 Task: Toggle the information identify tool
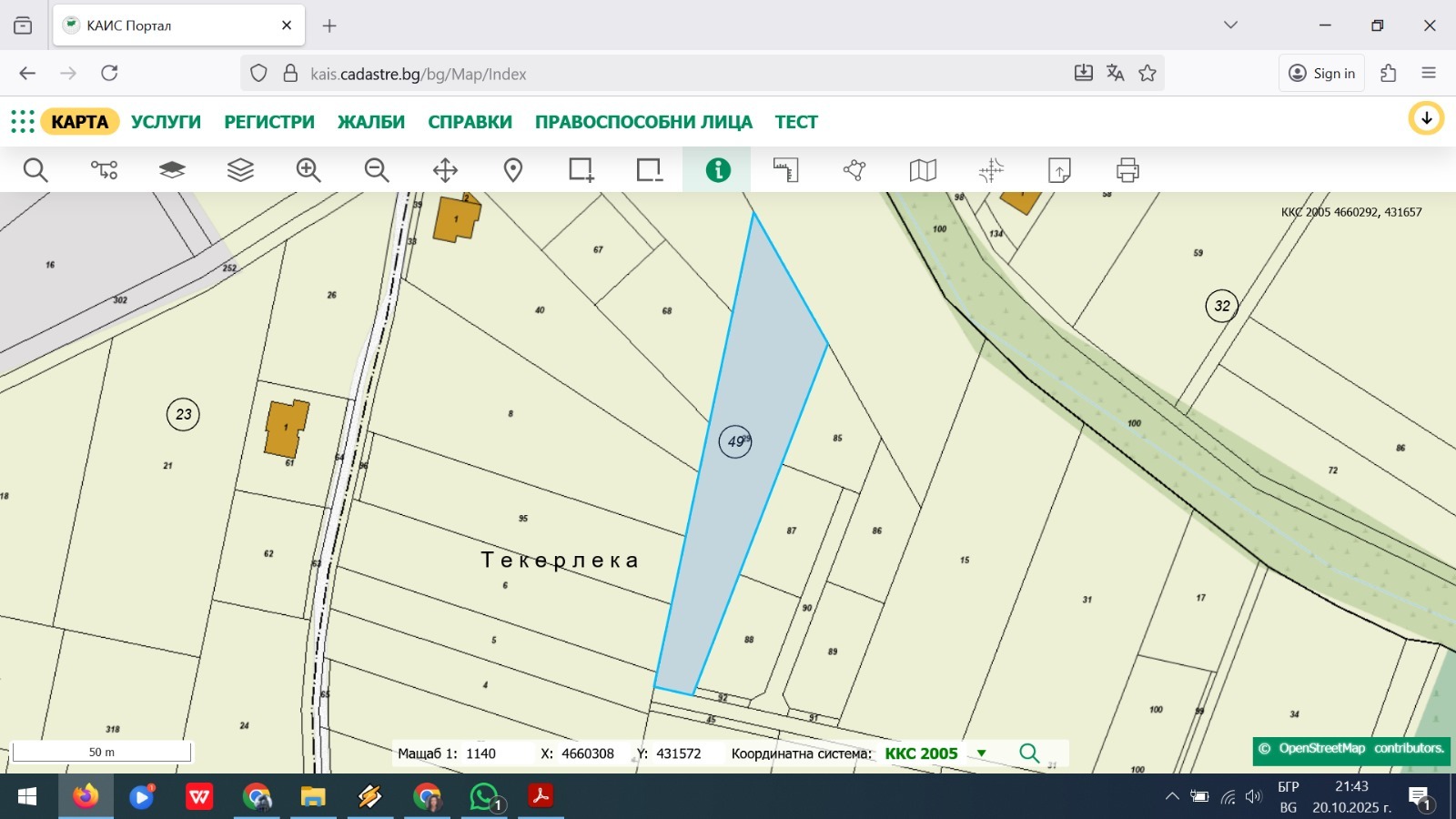tap(718, 170)
